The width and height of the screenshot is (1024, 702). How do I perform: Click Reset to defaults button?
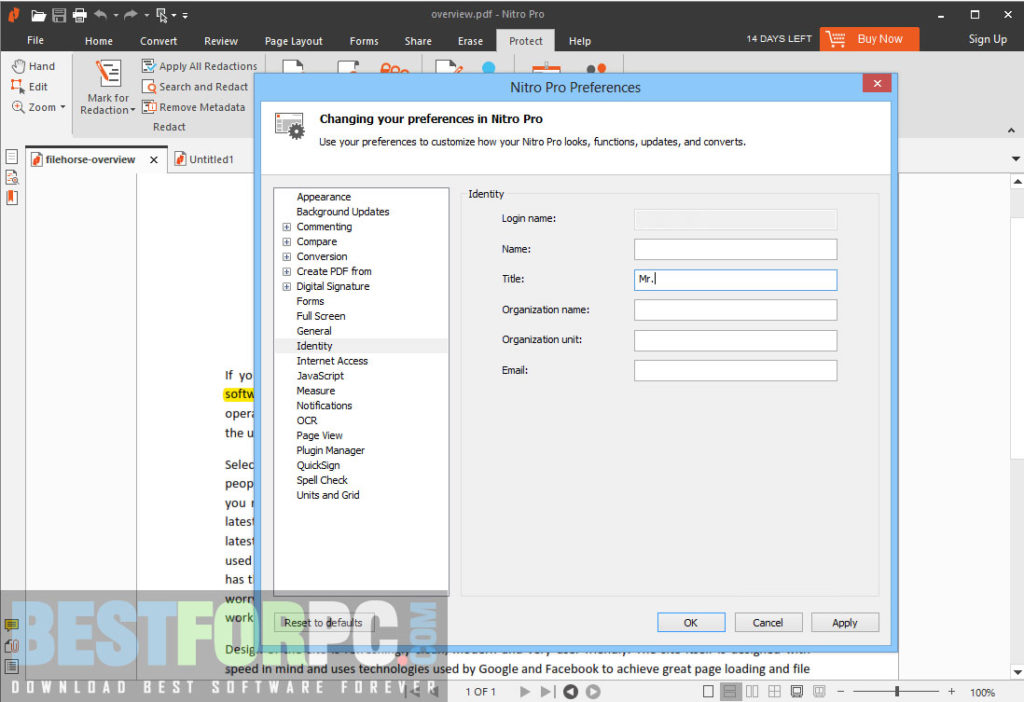323,622
